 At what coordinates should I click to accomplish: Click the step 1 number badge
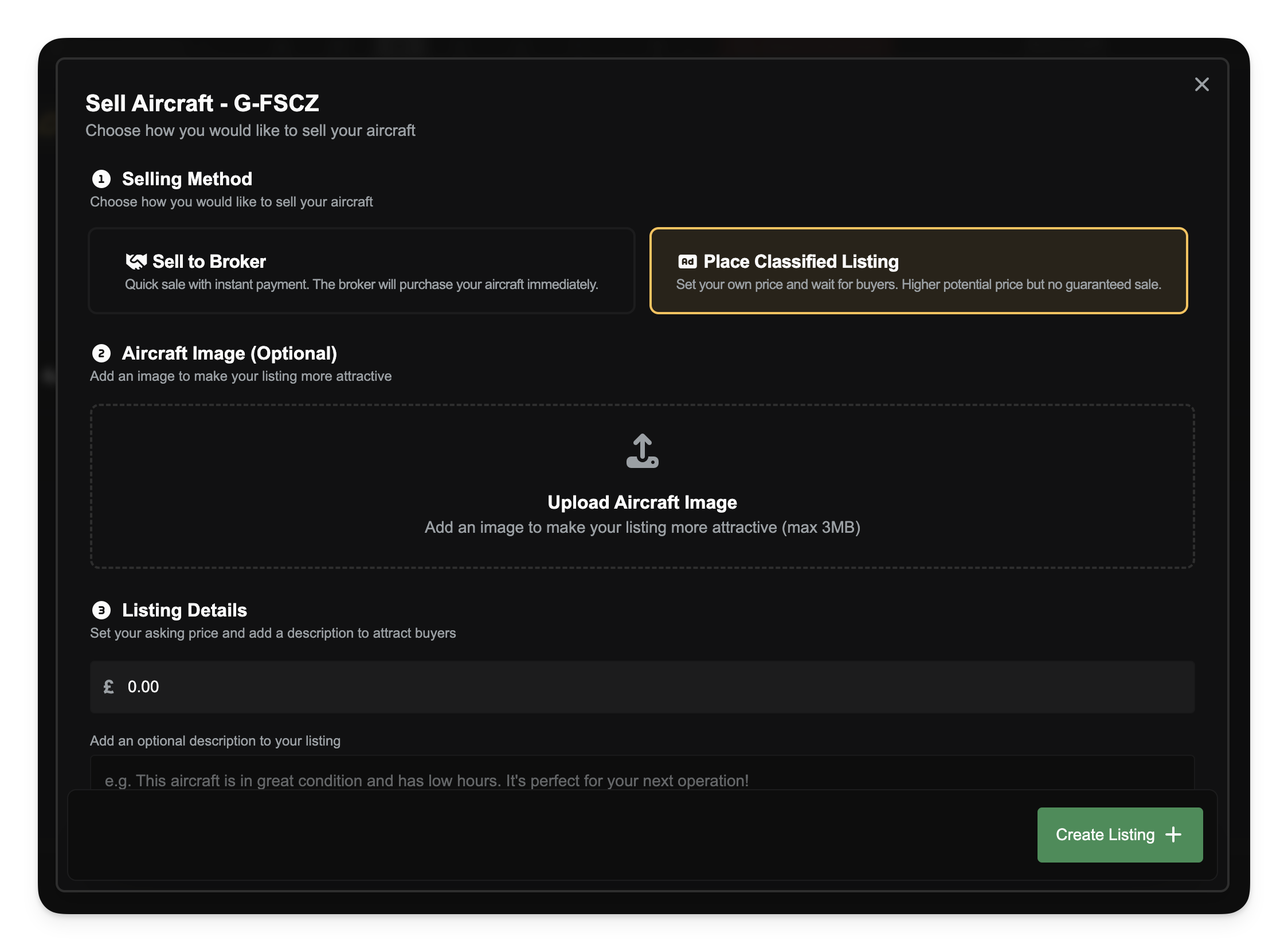[101, 180]
